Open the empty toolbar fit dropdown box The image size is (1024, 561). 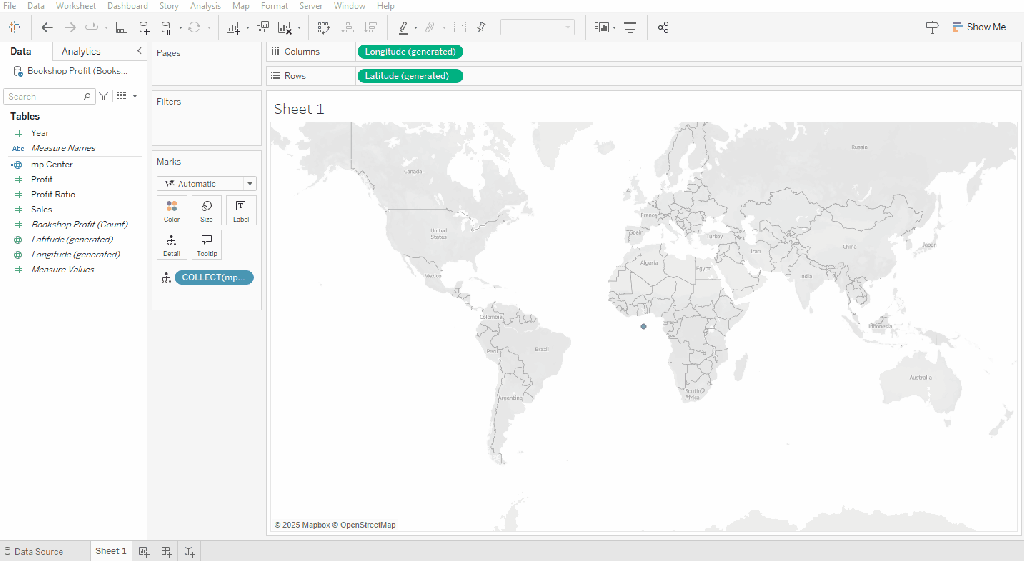(x=537, y=28)
